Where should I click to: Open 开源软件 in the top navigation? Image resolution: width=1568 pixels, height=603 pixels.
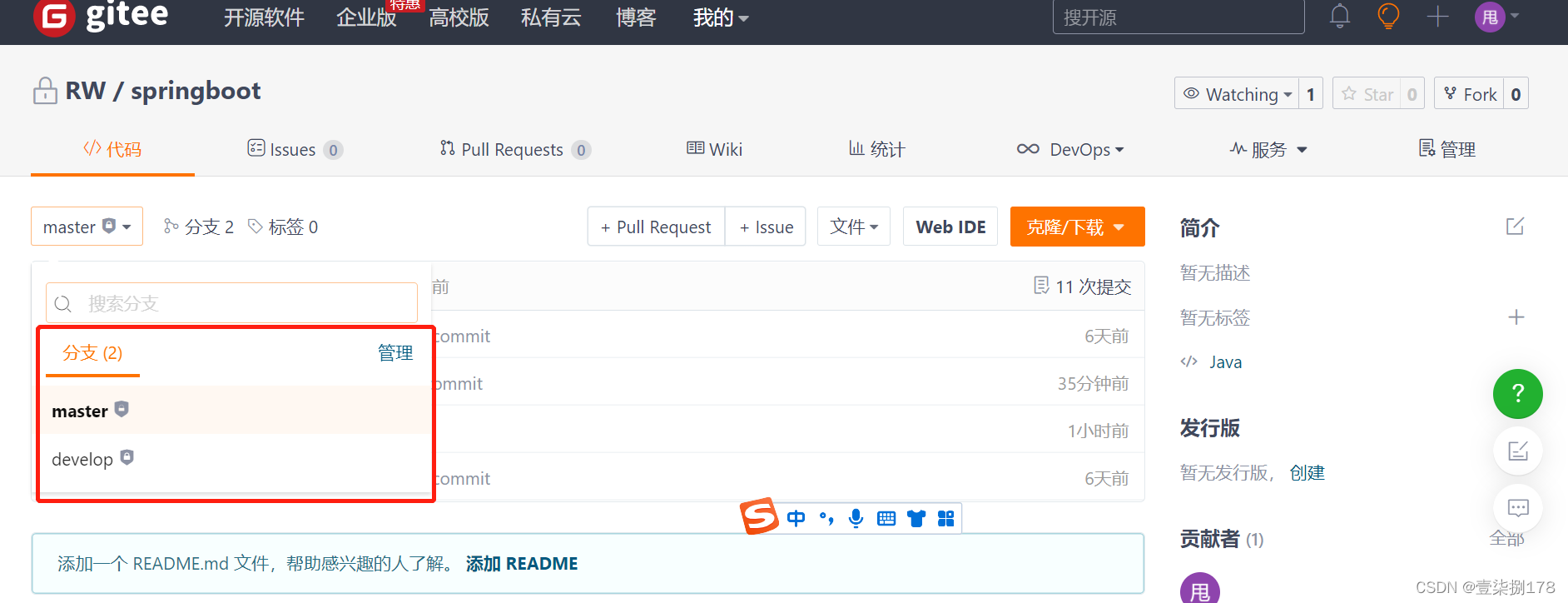pos(264,17)
